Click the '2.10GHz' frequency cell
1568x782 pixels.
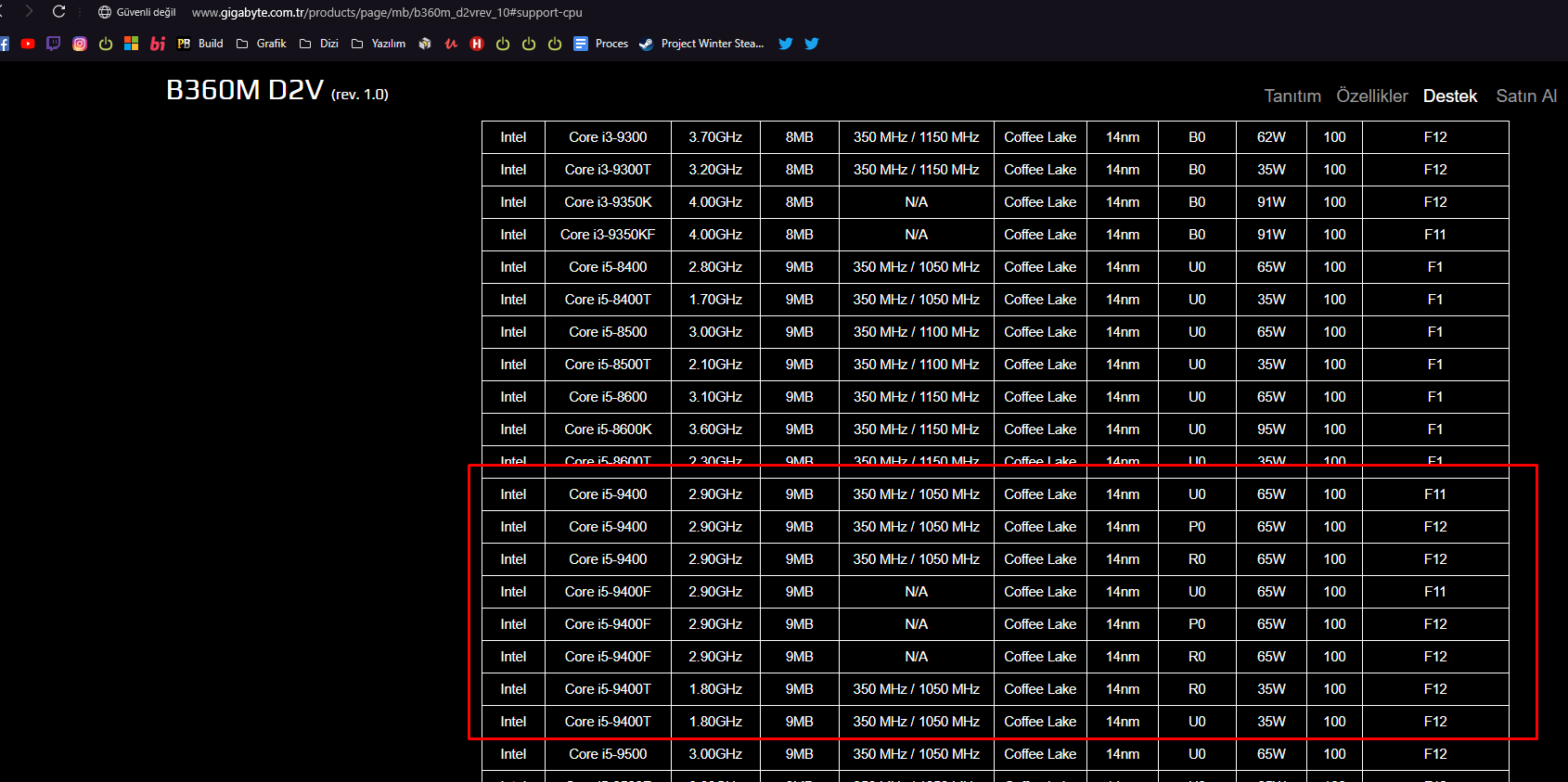[715, 365]
